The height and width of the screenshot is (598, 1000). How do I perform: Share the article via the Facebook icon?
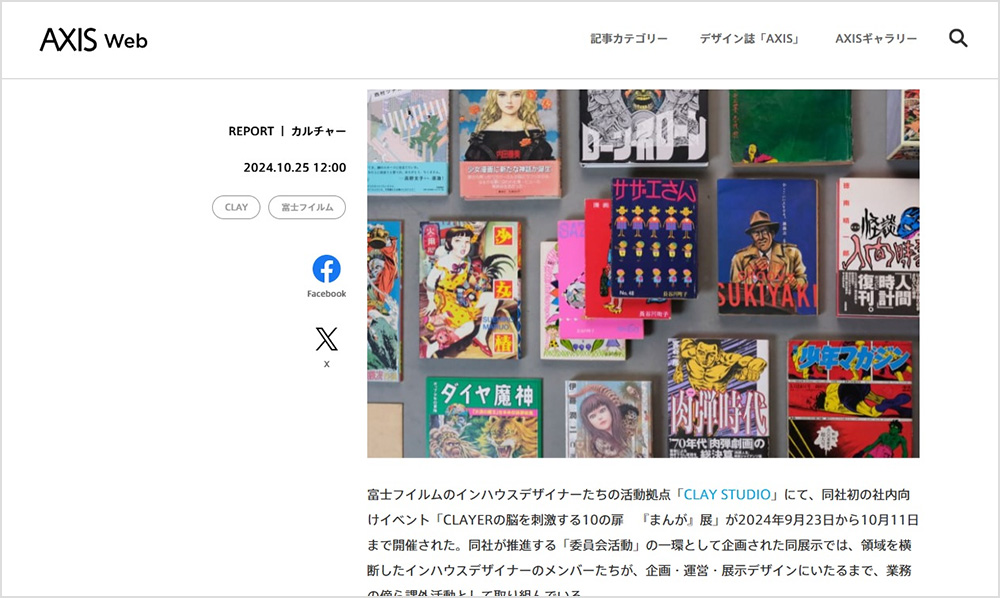pos(325,268)
